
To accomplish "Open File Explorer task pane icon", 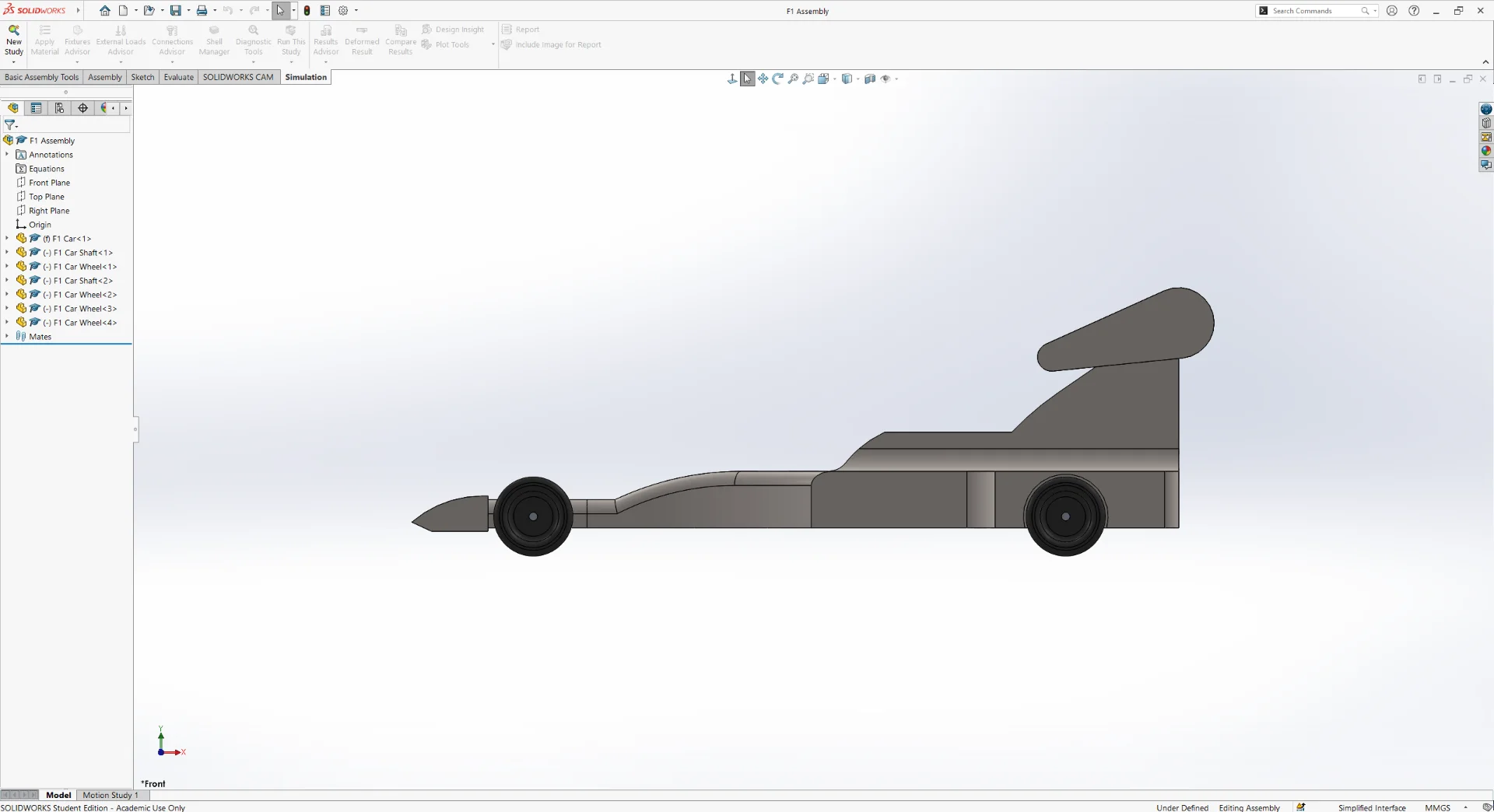I will [1486, 138].
